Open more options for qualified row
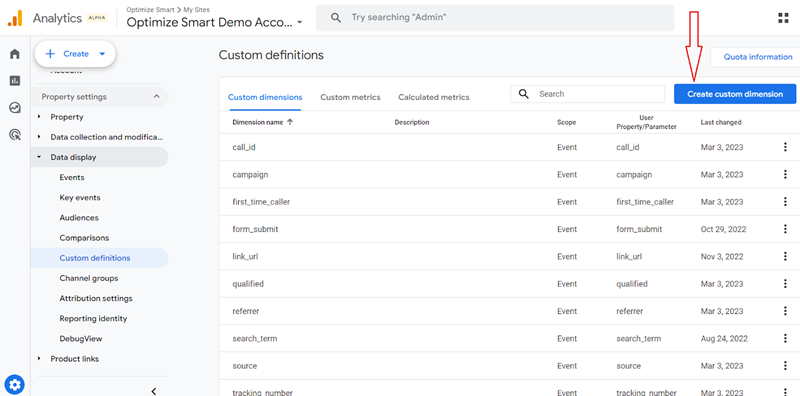This screenshot has width=800, height=396. pyautogui.click(x=785, y=284)
